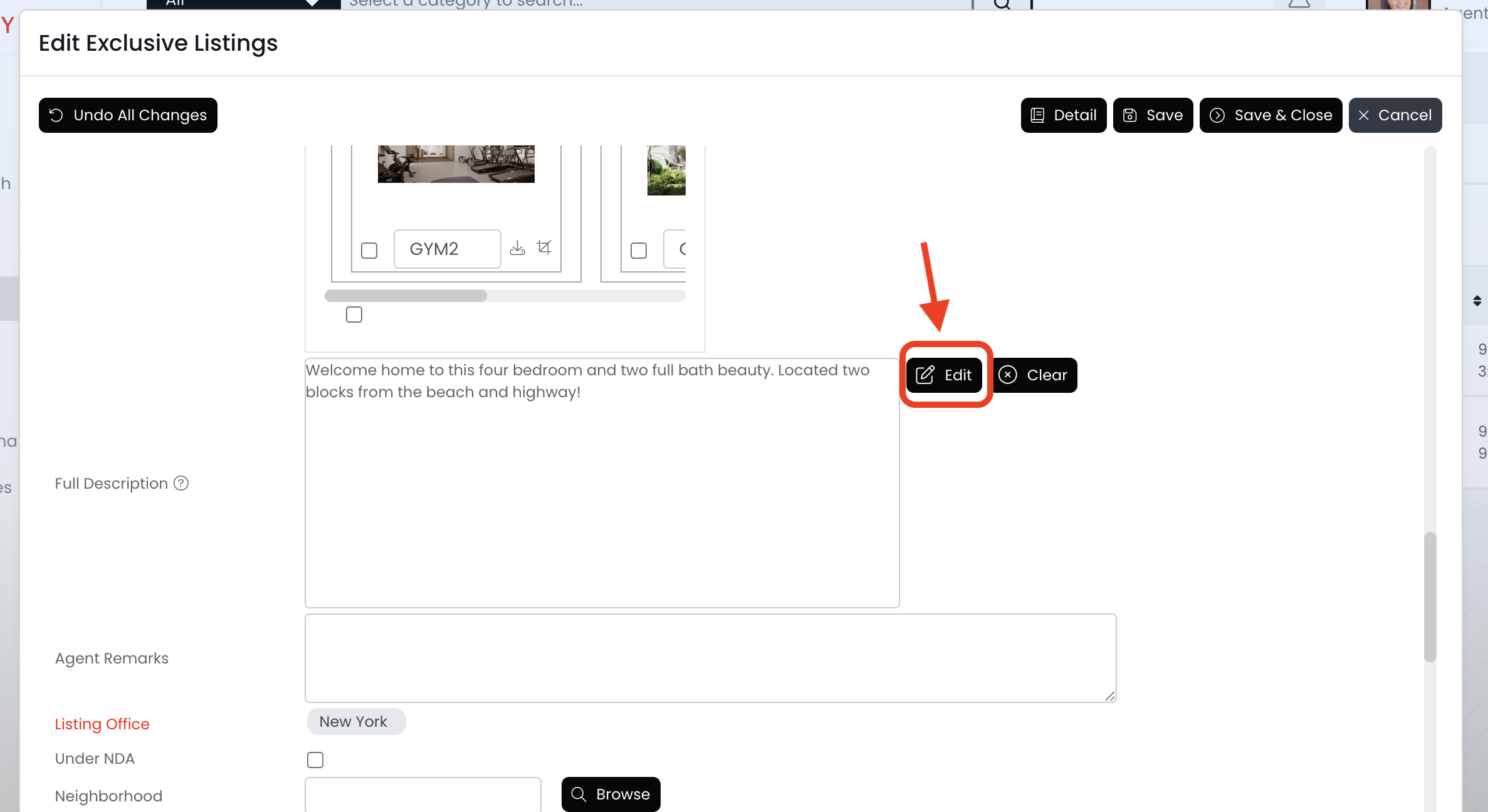
Task: Click the photo gallery horizontal scrollbar
Action: [406, 296]
